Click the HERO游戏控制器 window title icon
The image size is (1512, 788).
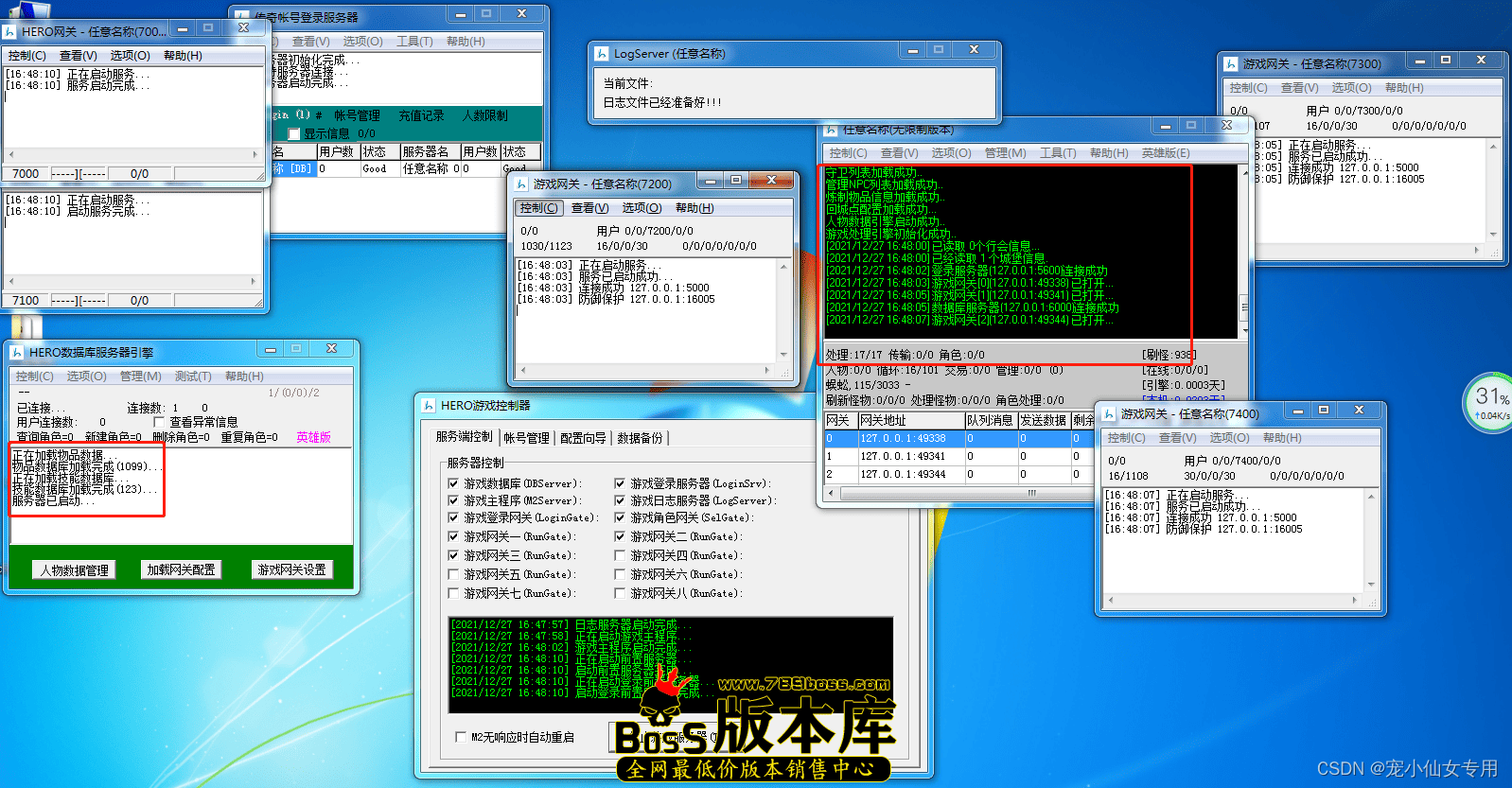coord(429,406)
